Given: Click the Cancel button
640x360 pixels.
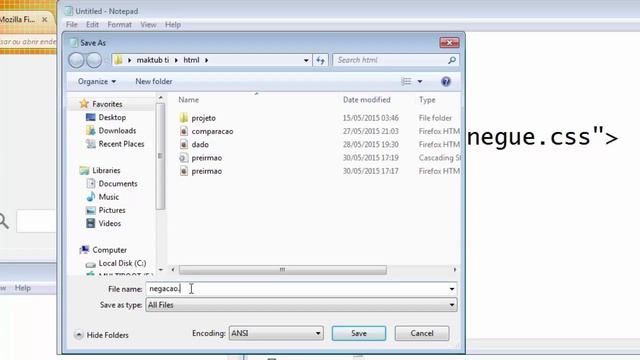Looking at the screenshot, I should coord(422,333).
